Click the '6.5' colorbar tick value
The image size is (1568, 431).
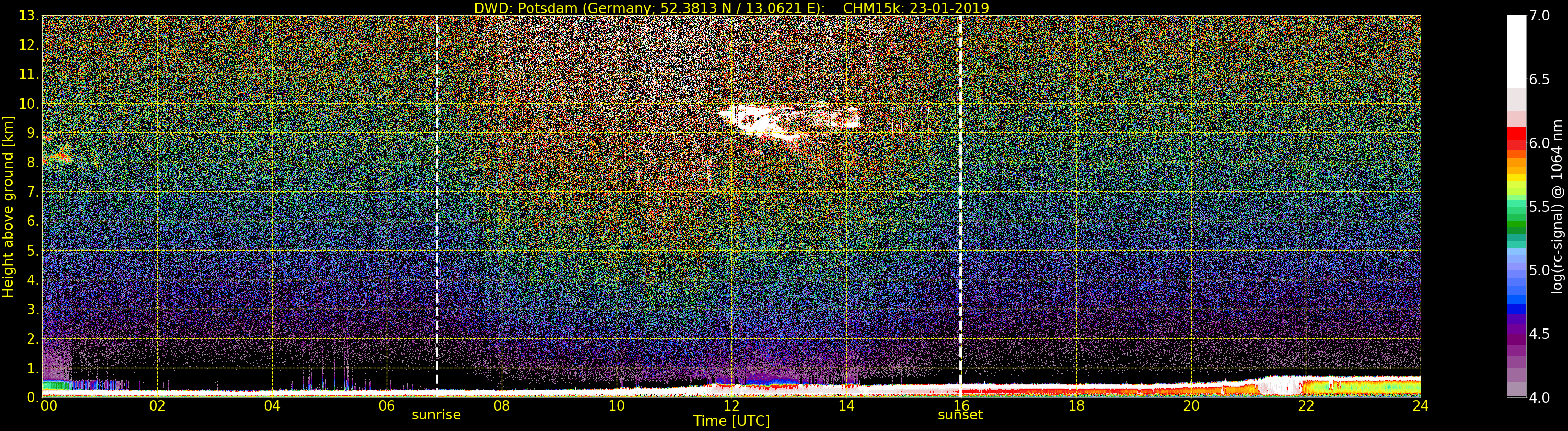[1539, 80]
